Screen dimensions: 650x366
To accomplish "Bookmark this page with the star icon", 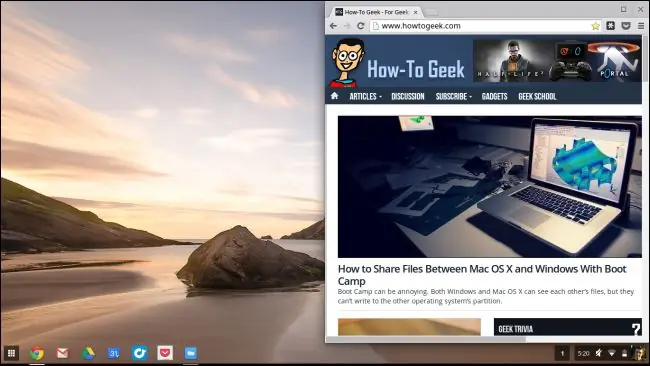I will 595,26.
